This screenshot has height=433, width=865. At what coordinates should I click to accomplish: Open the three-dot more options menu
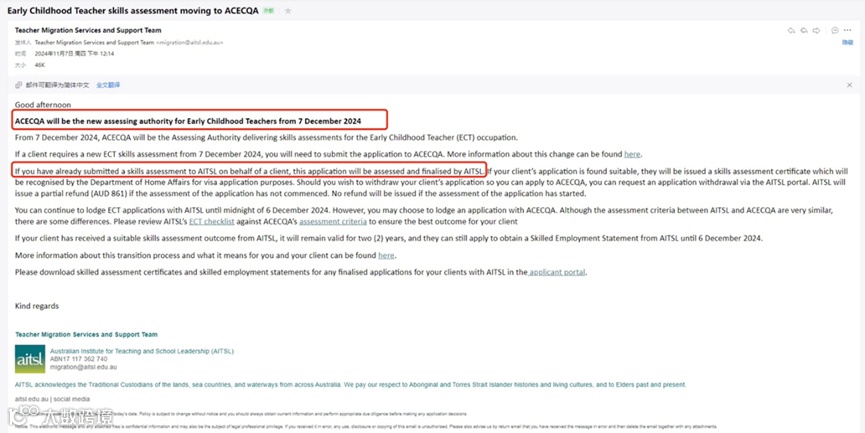coord(848,30)
